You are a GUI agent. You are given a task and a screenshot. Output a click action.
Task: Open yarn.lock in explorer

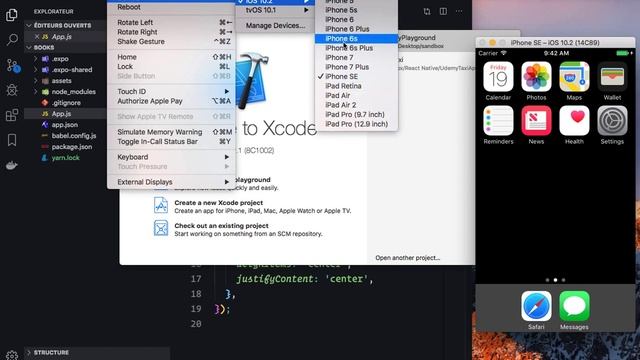(x=65, y=158)
